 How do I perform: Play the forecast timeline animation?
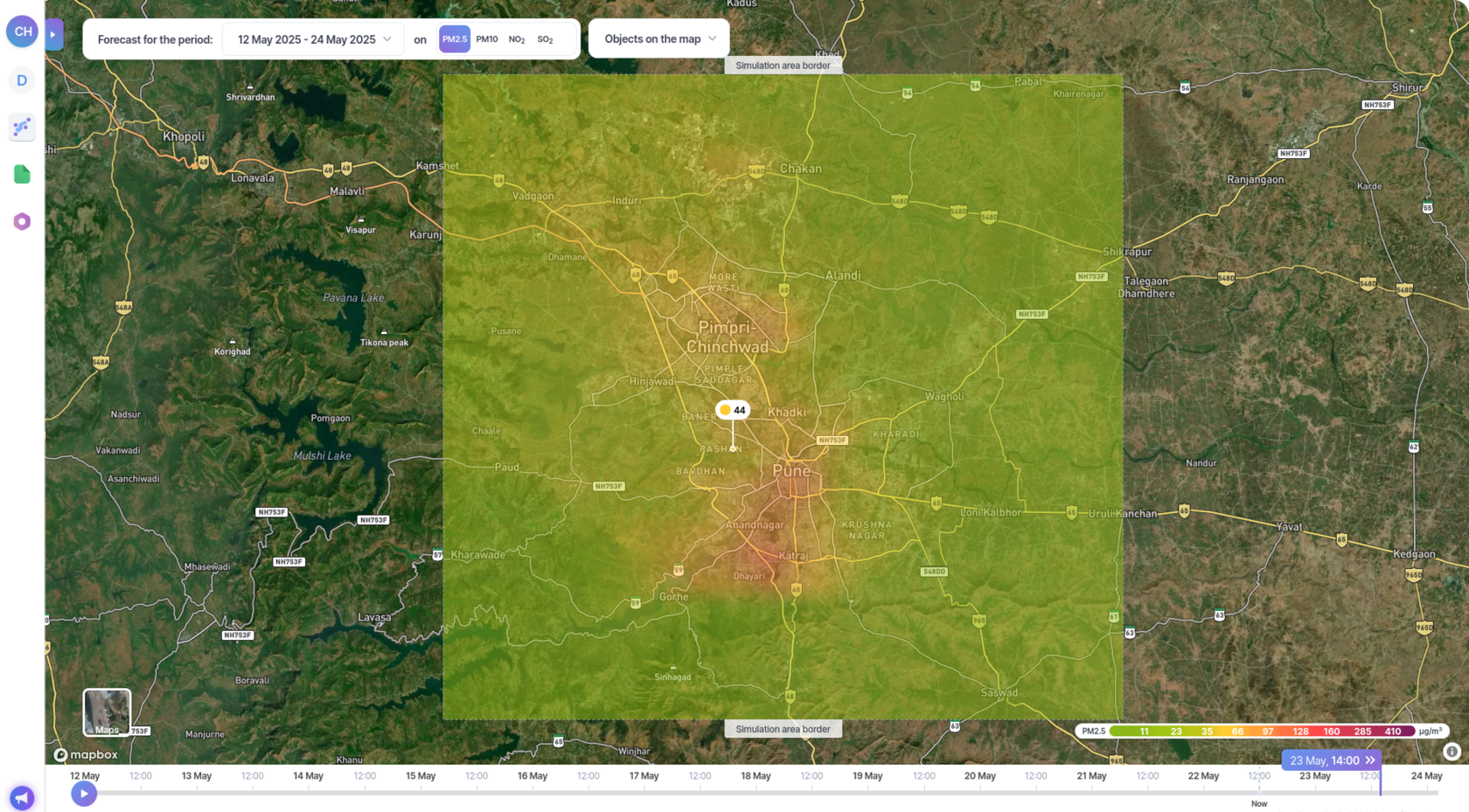tap(84, 794)
